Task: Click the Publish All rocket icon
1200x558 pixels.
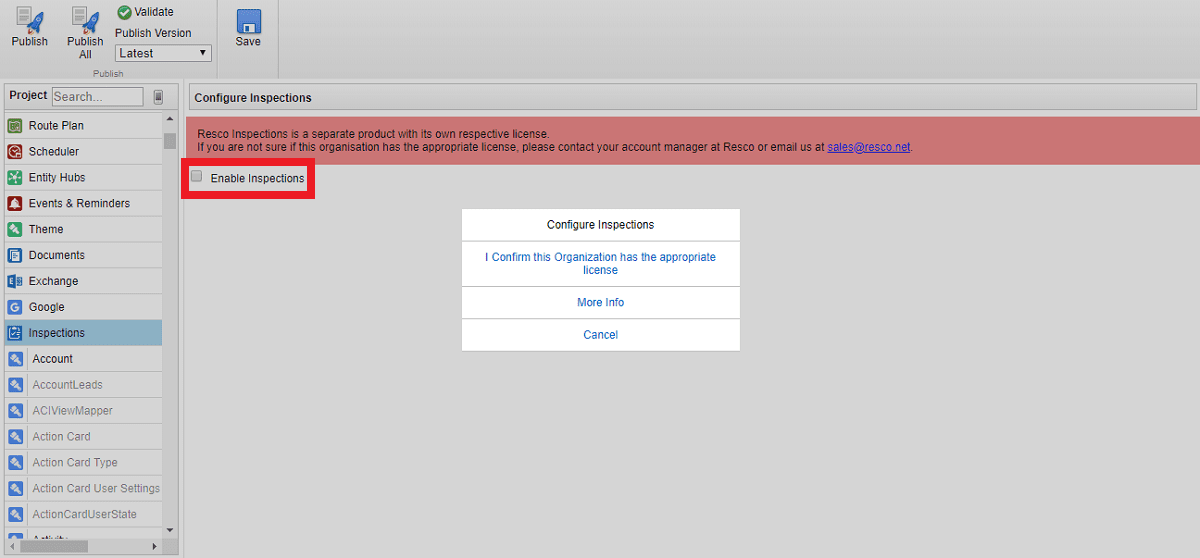Action: pos(85,19)
